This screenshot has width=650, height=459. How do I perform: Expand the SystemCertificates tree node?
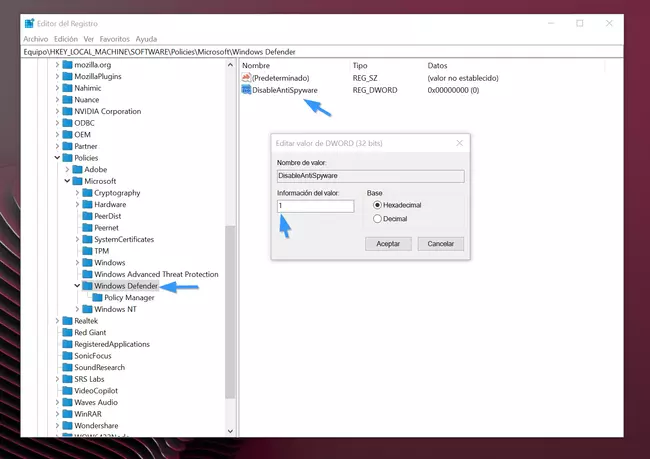pyautogui.click(x=77, y=240)
